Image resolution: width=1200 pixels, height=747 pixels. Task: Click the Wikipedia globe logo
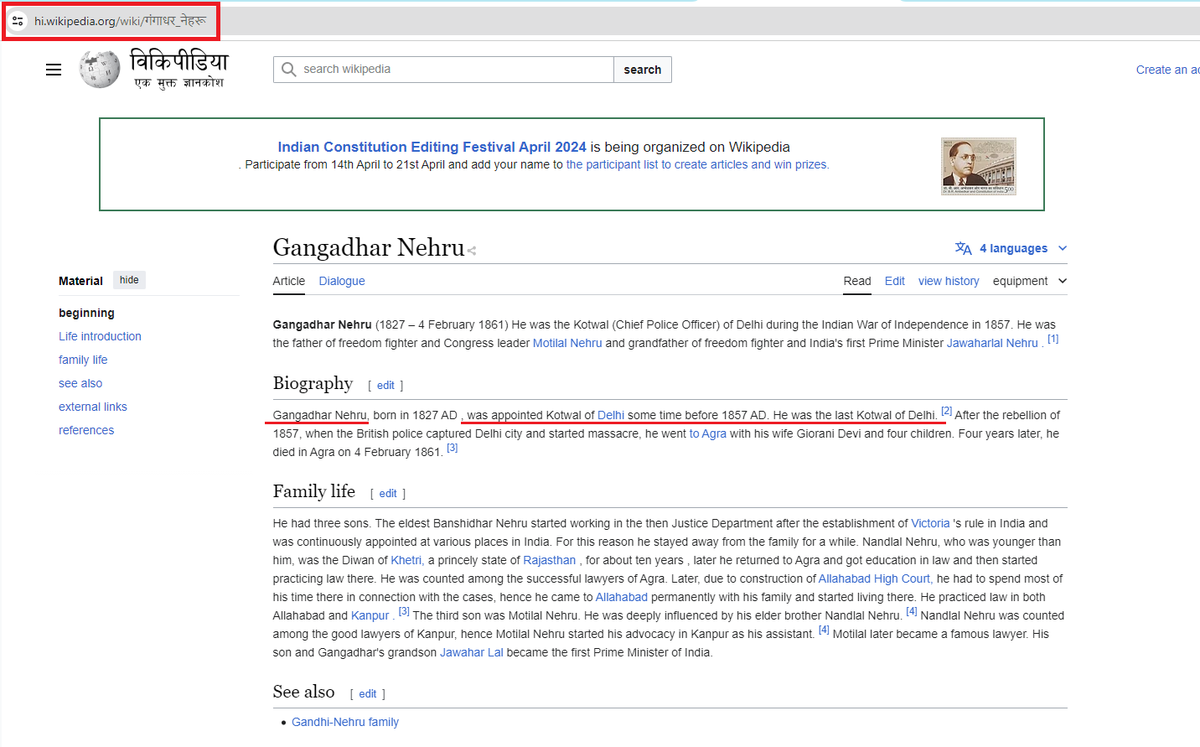click(99, 69)
